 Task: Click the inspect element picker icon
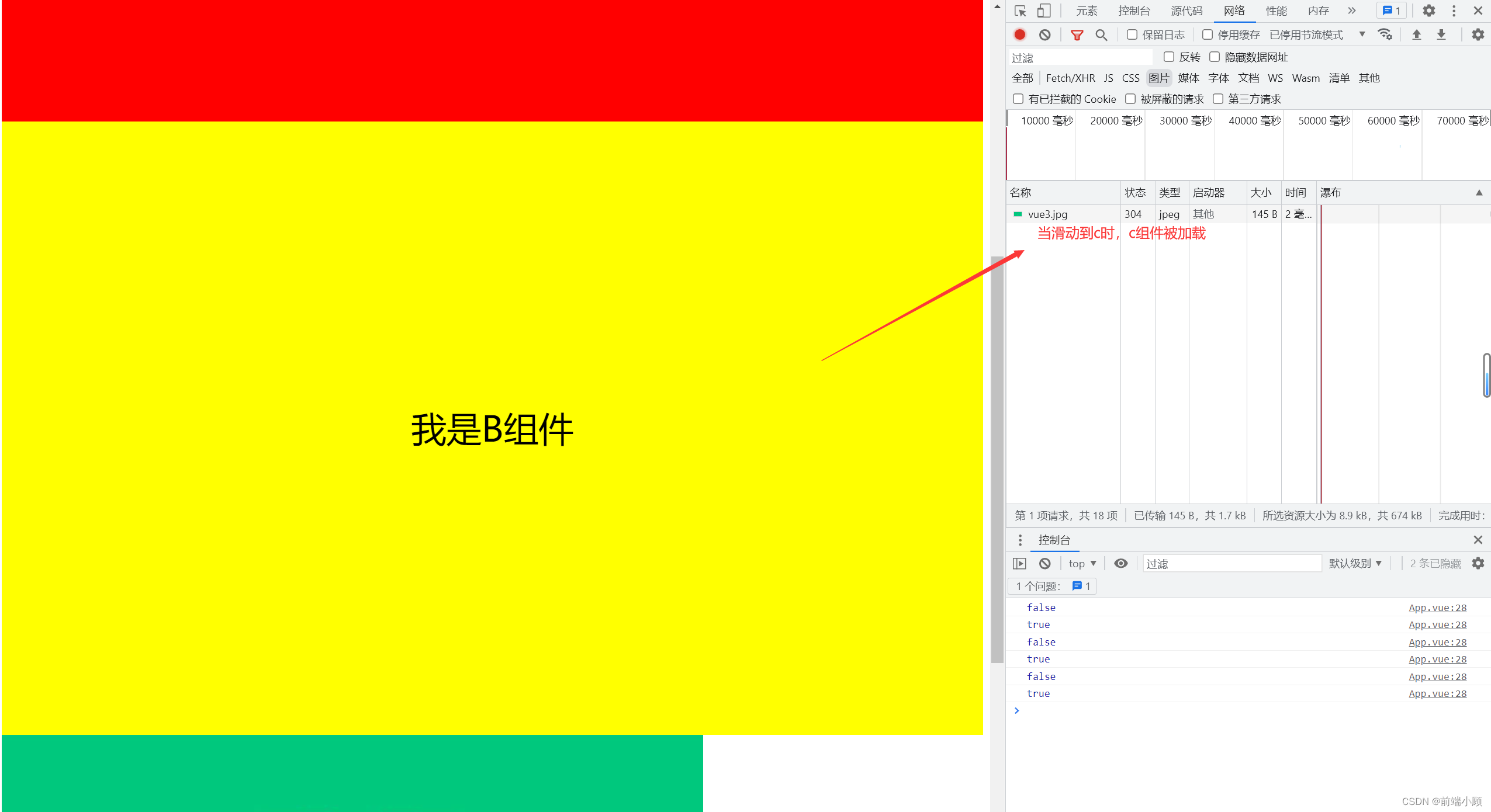click(1020, 11)
